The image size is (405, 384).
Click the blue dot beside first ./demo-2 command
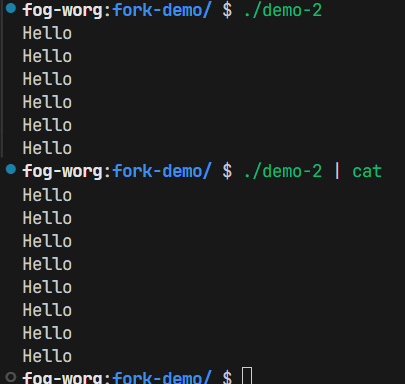tap(11, 8)
